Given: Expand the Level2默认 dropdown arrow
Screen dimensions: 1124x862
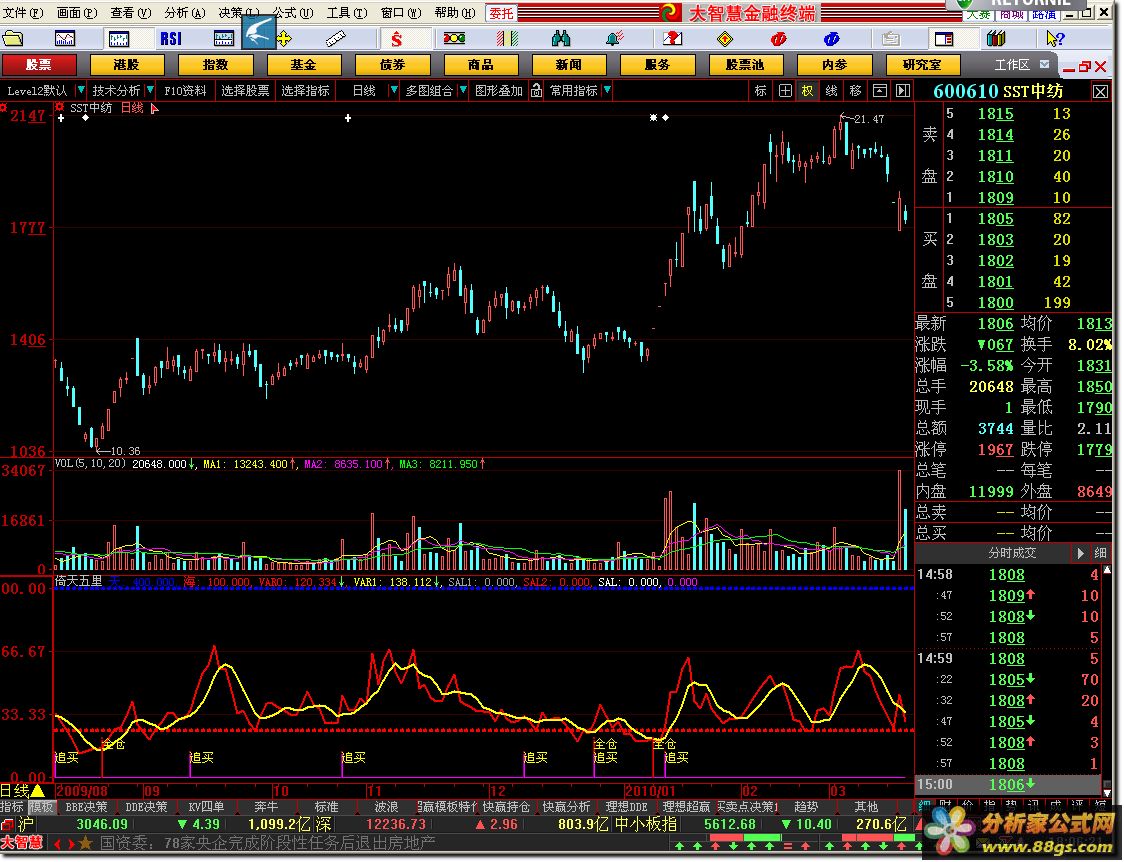Looking at the screenshot, I should click(x=80, y=90).
